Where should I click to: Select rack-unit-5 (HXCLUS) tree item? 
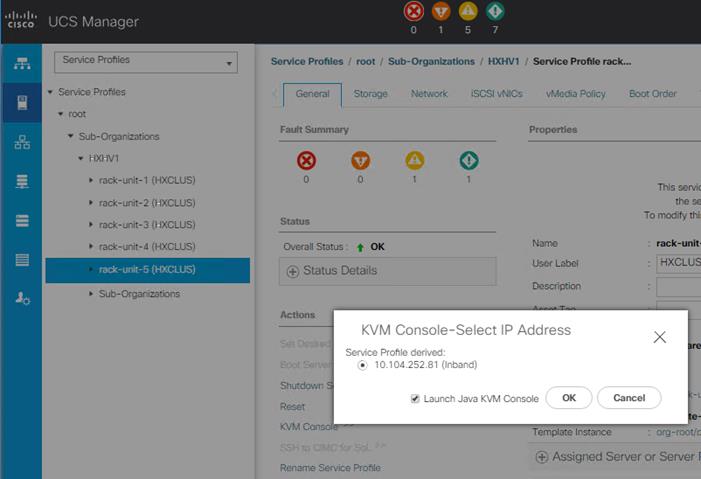pyautogui.click(x=148, y=270)
